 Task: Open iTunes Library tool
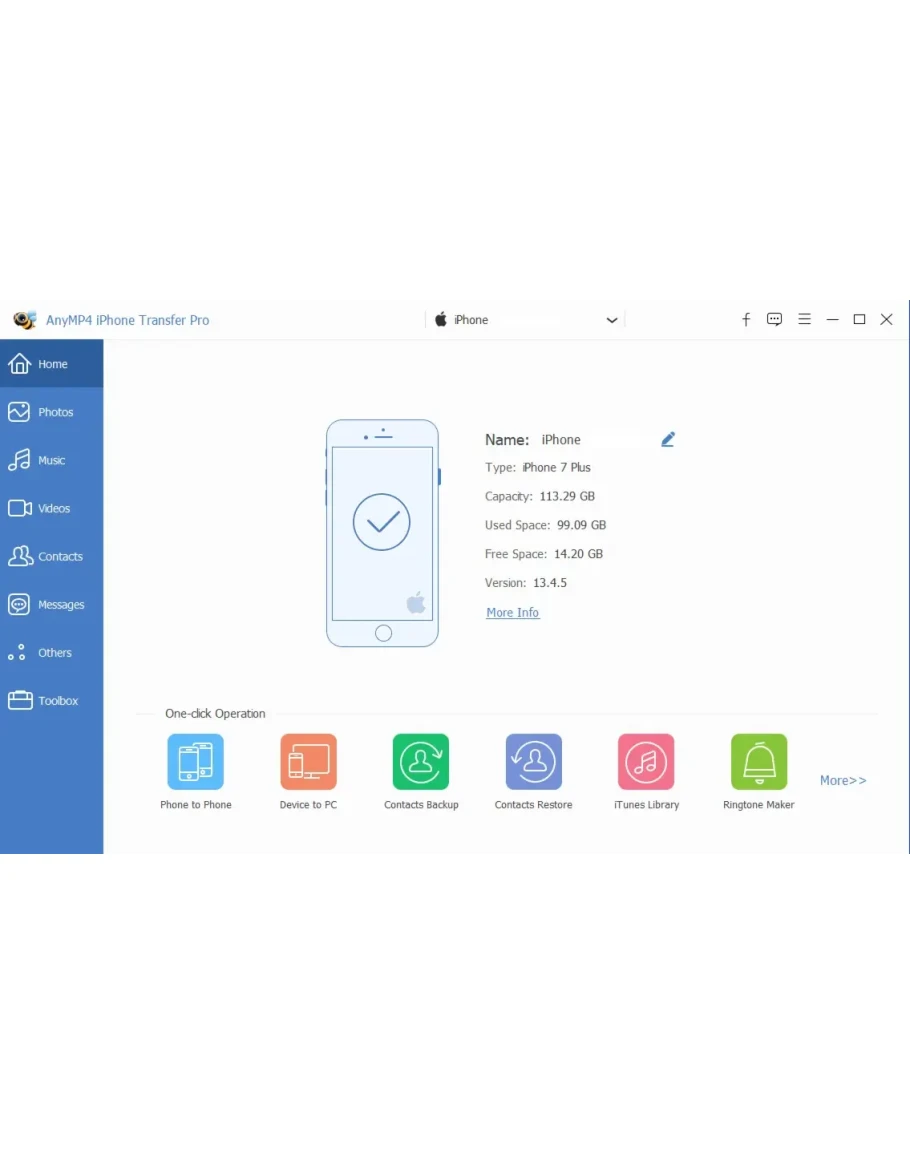pyautogui.click(x=646, y=762)
